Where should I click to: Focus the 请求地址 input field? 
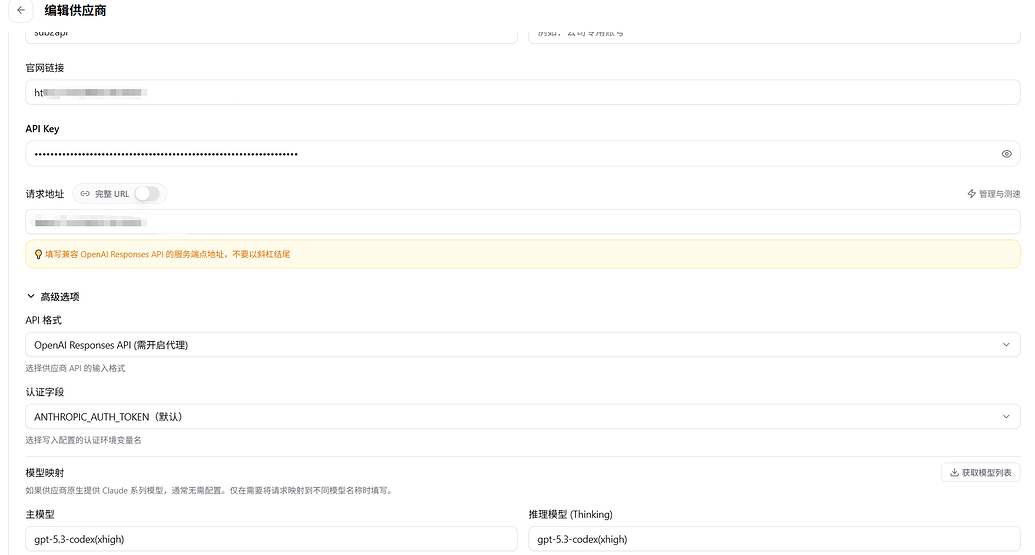(523, 222)
